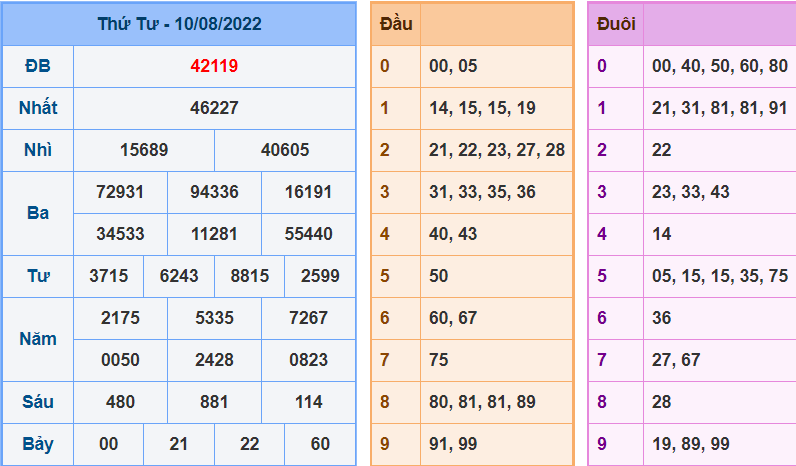Select '60, 67' in the Đầu table

pos(453,318)
